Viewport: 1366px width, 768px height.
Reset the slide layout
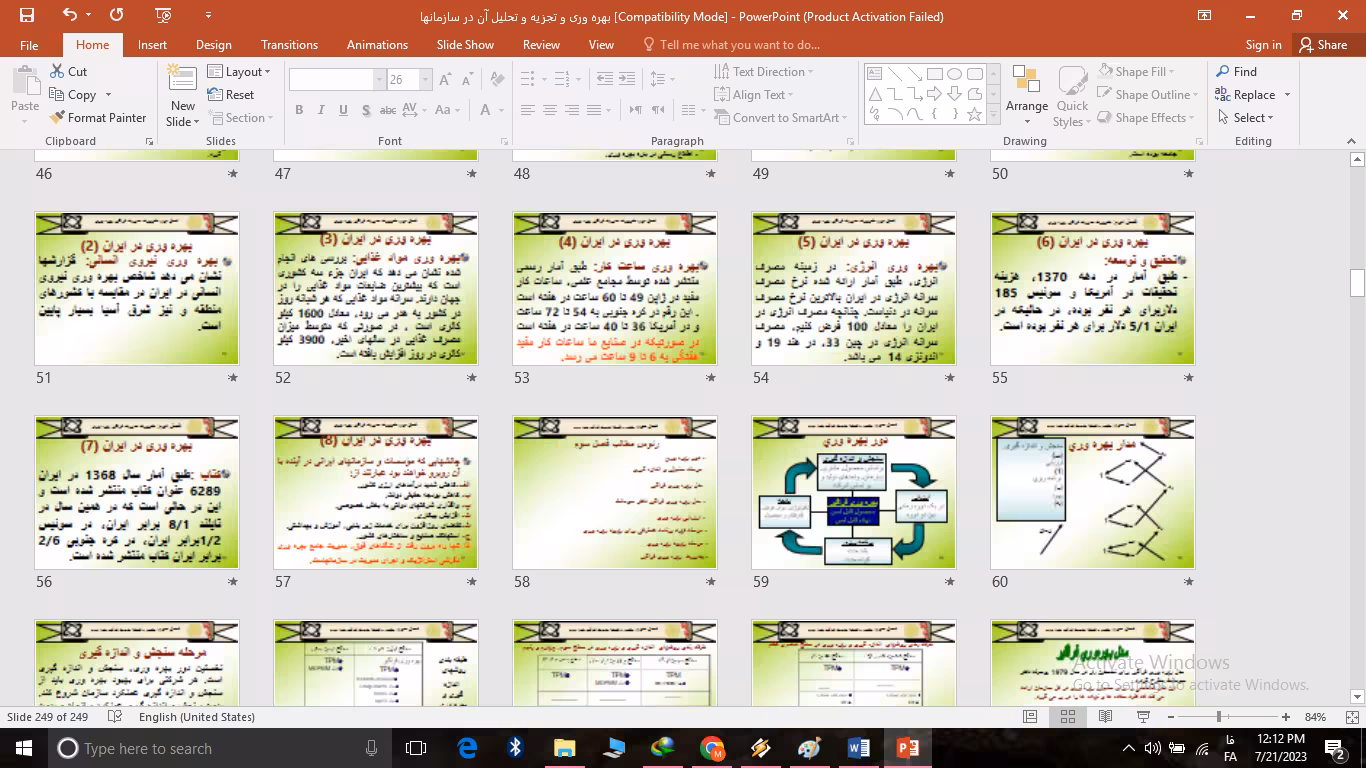pos(232,95)
